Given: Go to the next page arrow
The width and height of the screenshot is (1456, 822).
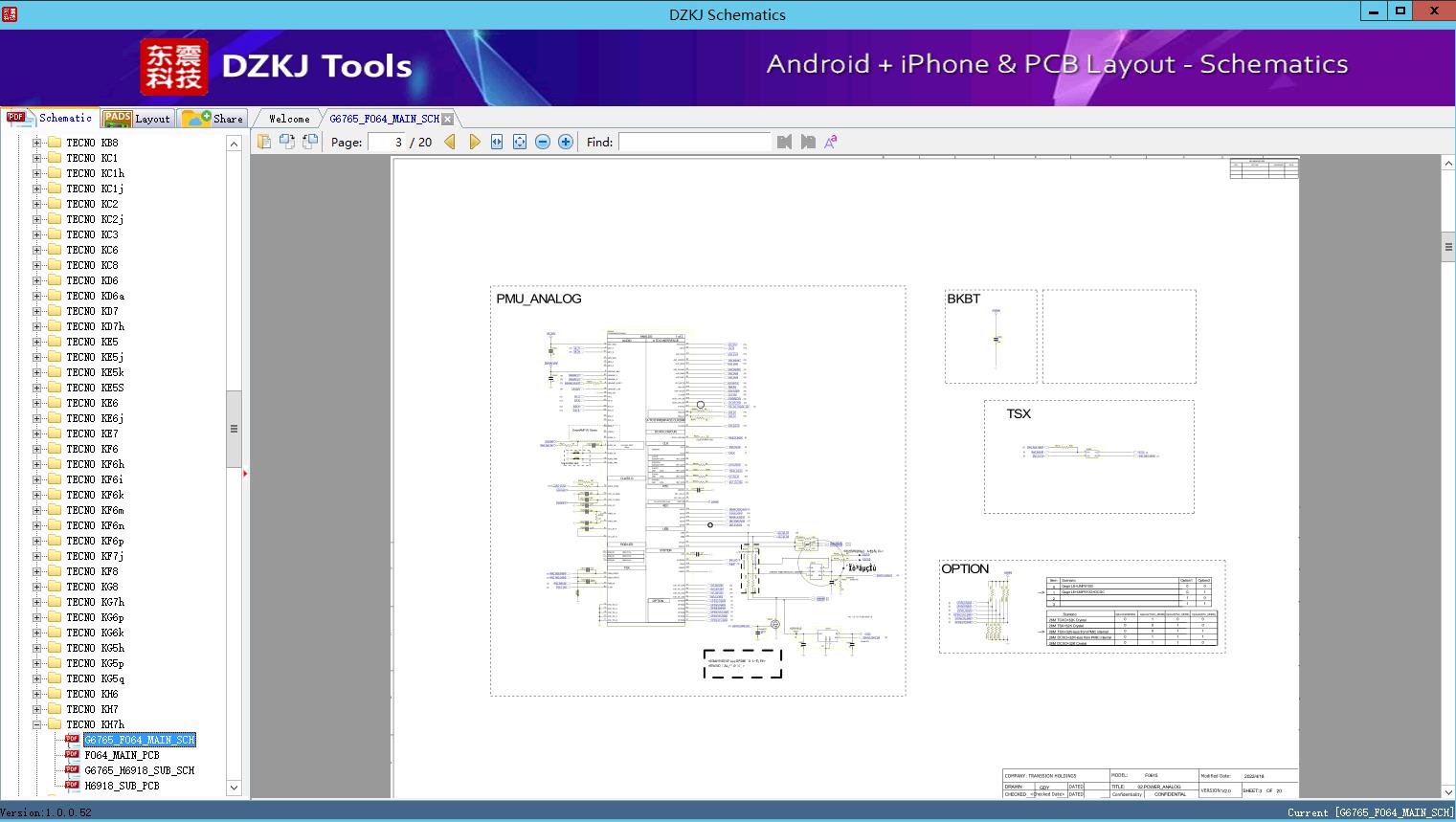Looking at the screenshot, I should [474, 142].
